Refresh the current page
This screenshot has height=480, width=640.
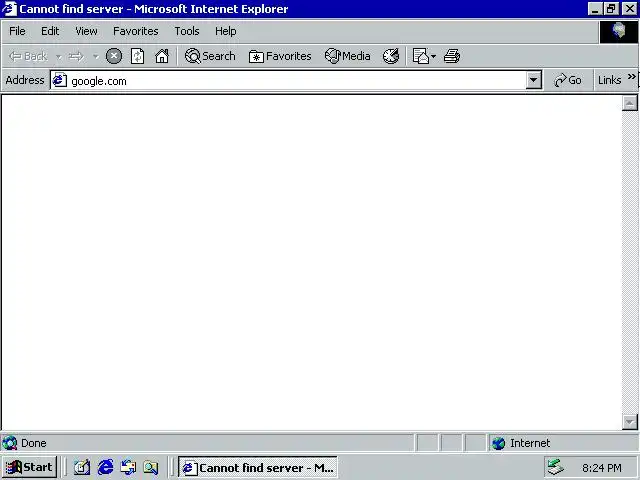[x=138, y=56]
